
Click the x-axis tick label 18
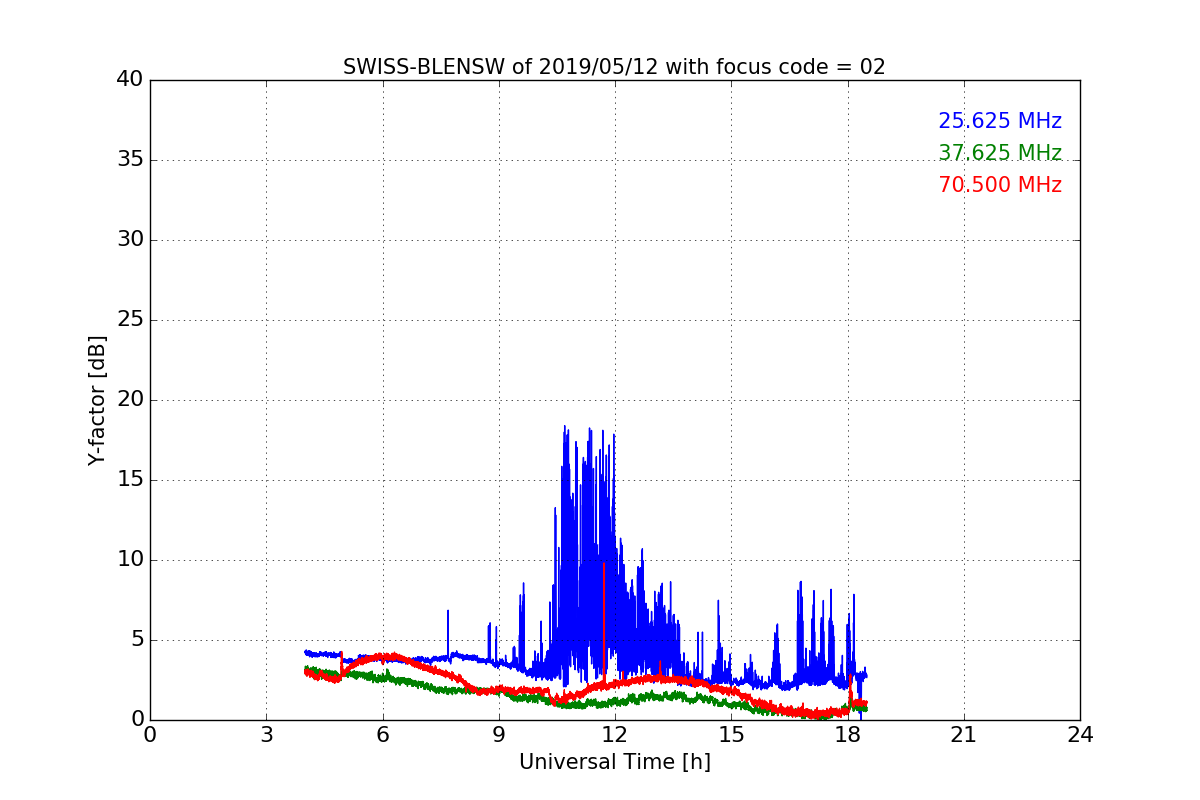click(x=847, y=735)
